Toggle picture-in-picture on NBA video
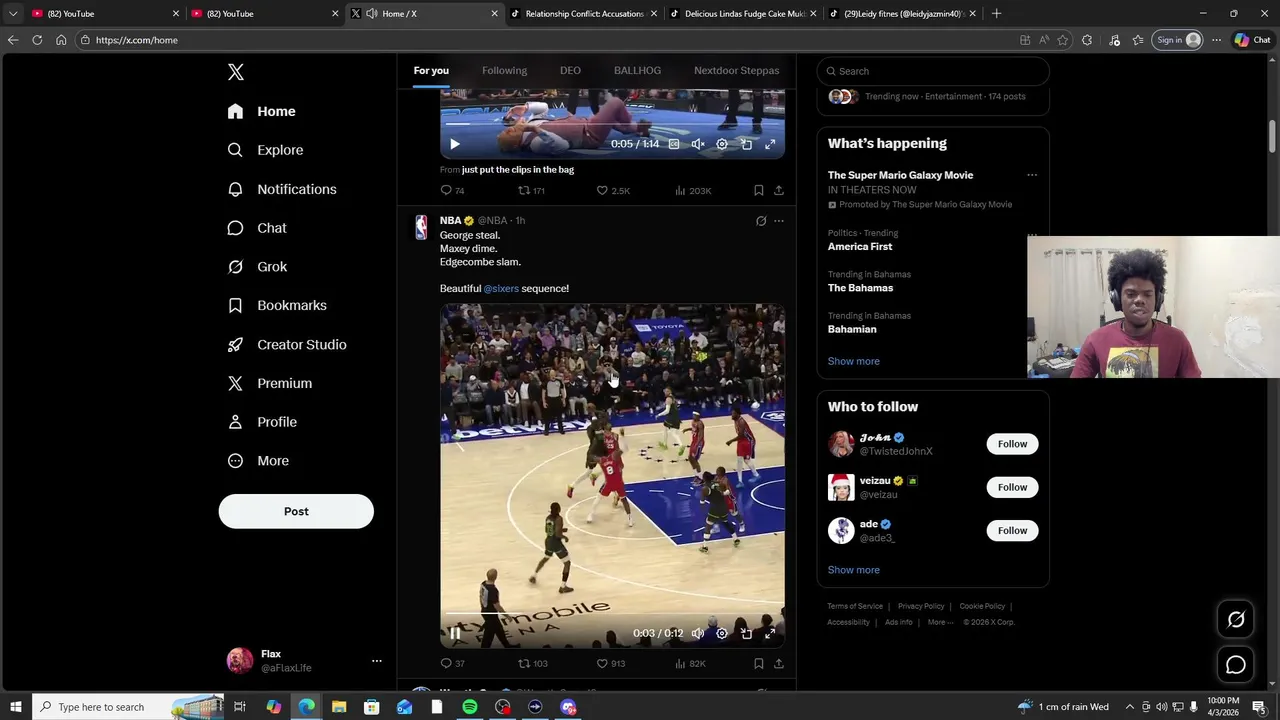 pos(746,633)
